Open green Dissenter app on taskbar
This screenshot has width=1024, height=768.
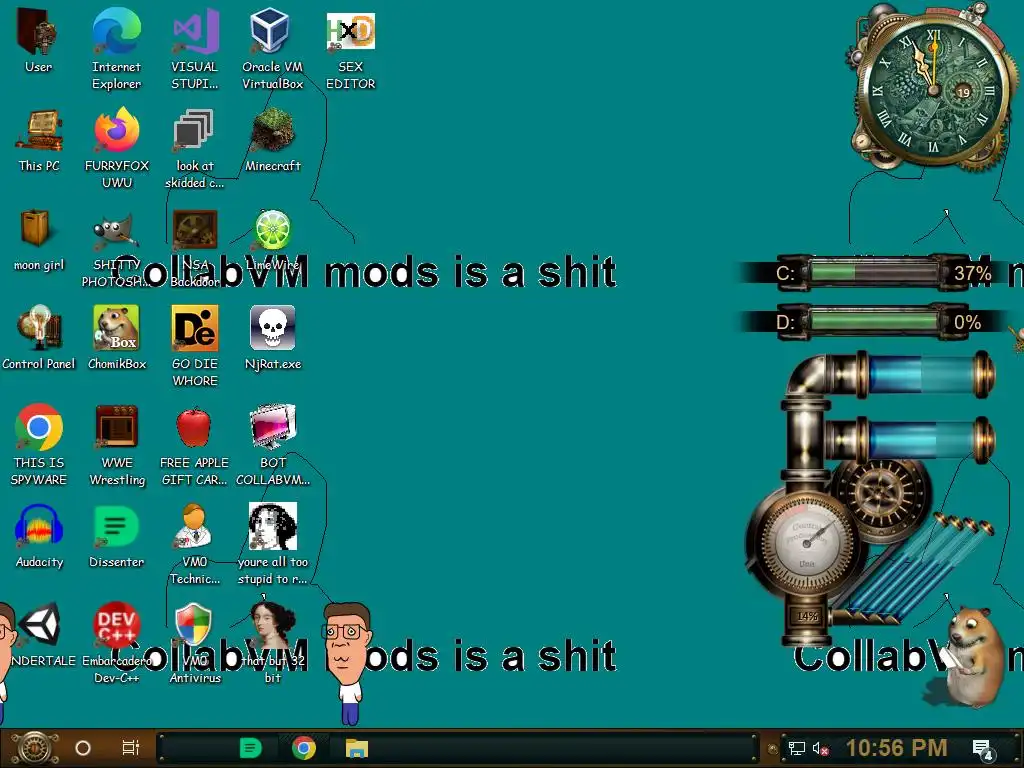click(x=251, y=748)
